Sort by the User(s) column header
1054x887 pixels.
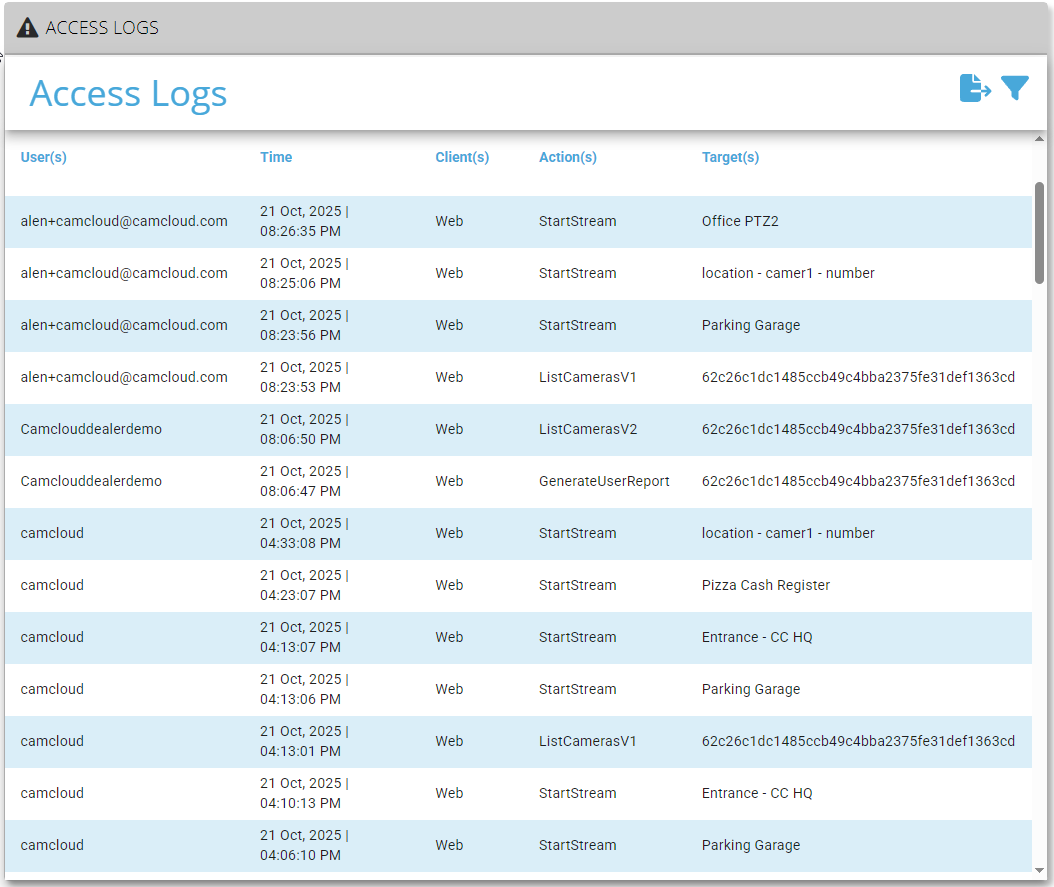44,157
